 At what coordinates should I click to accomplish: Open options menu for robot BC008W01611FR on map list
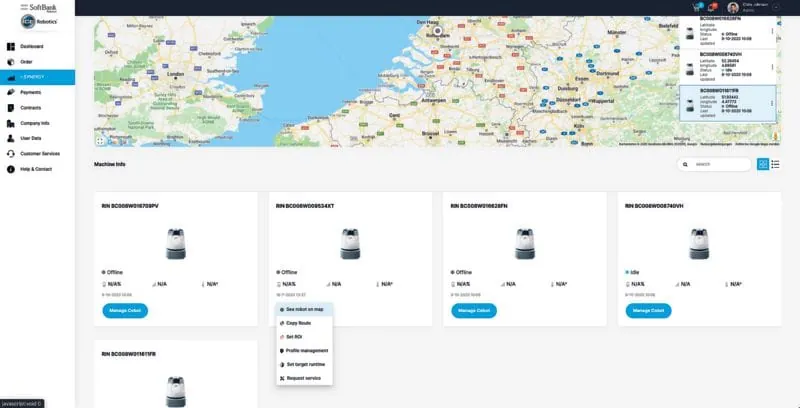tap(773, 101)
